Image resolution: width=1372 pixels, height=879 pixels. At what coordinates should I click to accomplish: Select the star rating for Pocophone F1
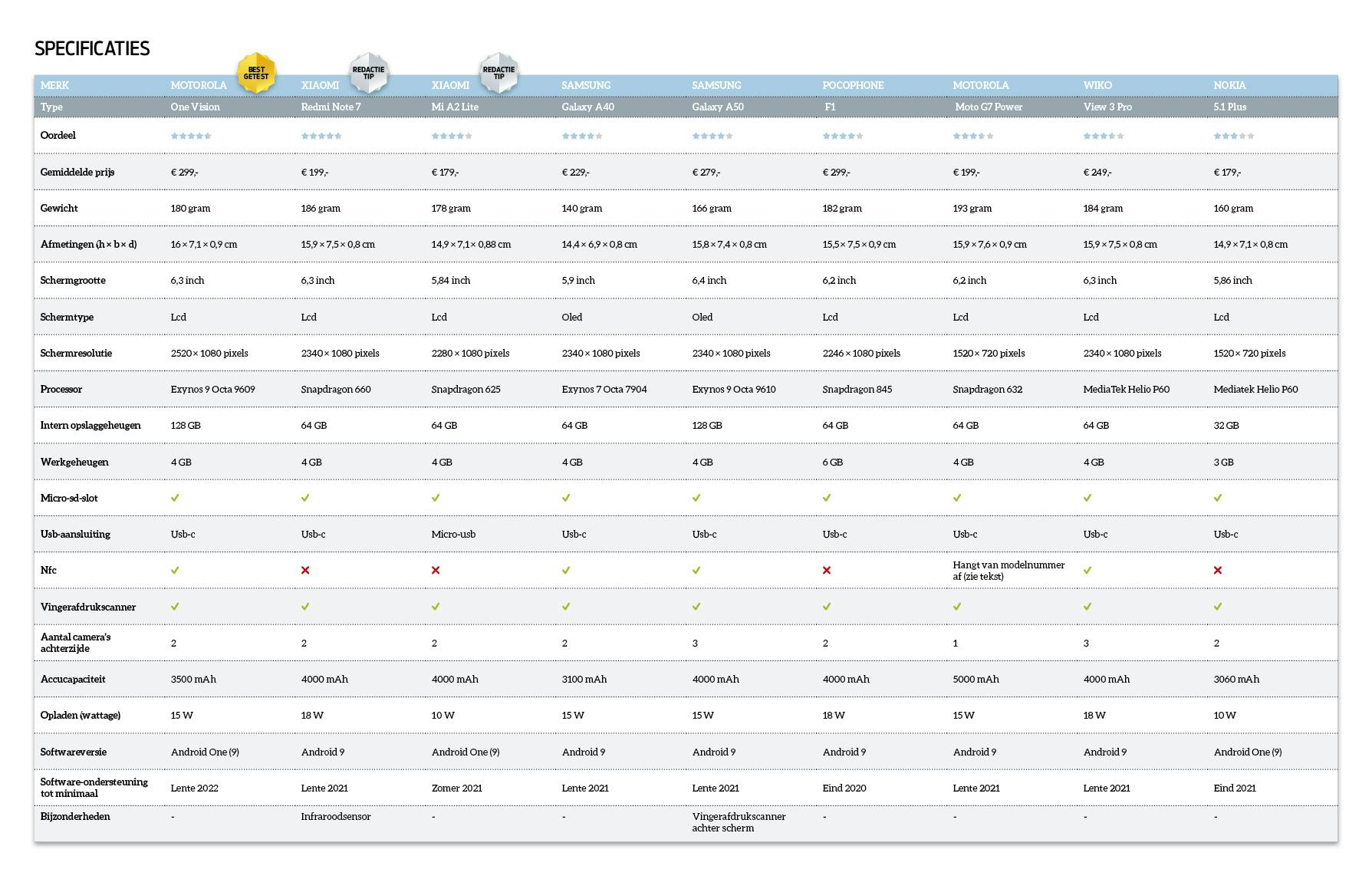pos(843,136)
